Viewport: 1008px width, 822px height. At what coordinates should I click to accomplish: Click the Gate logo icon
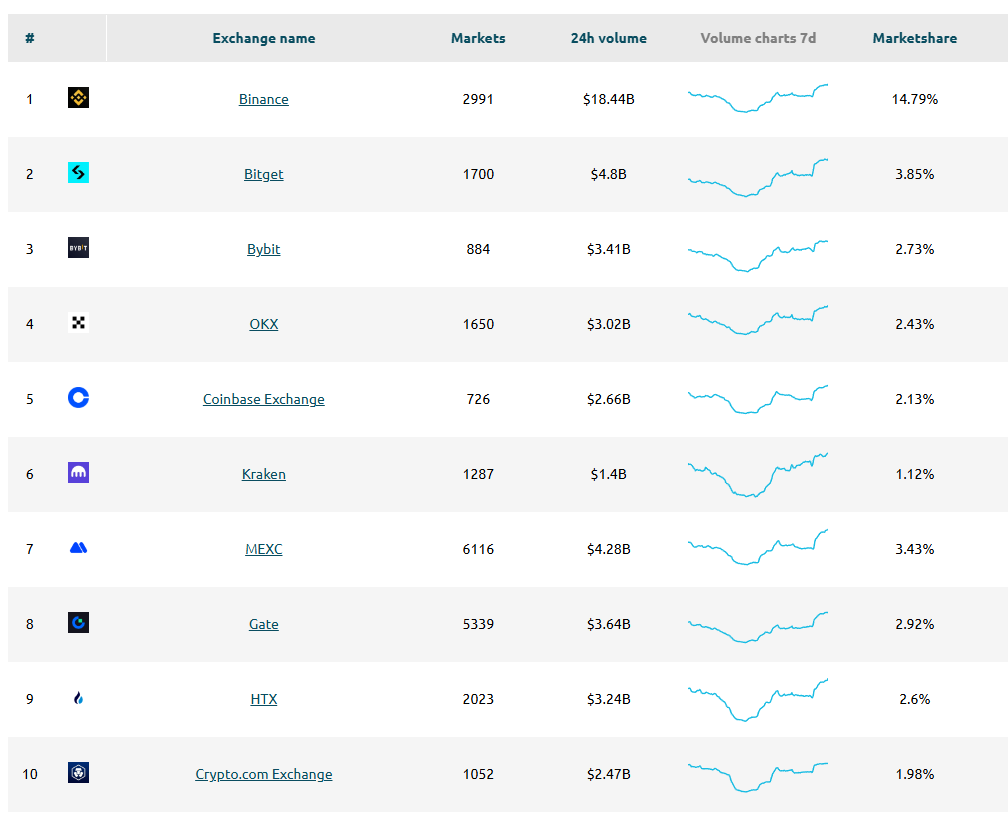(78, 623)
